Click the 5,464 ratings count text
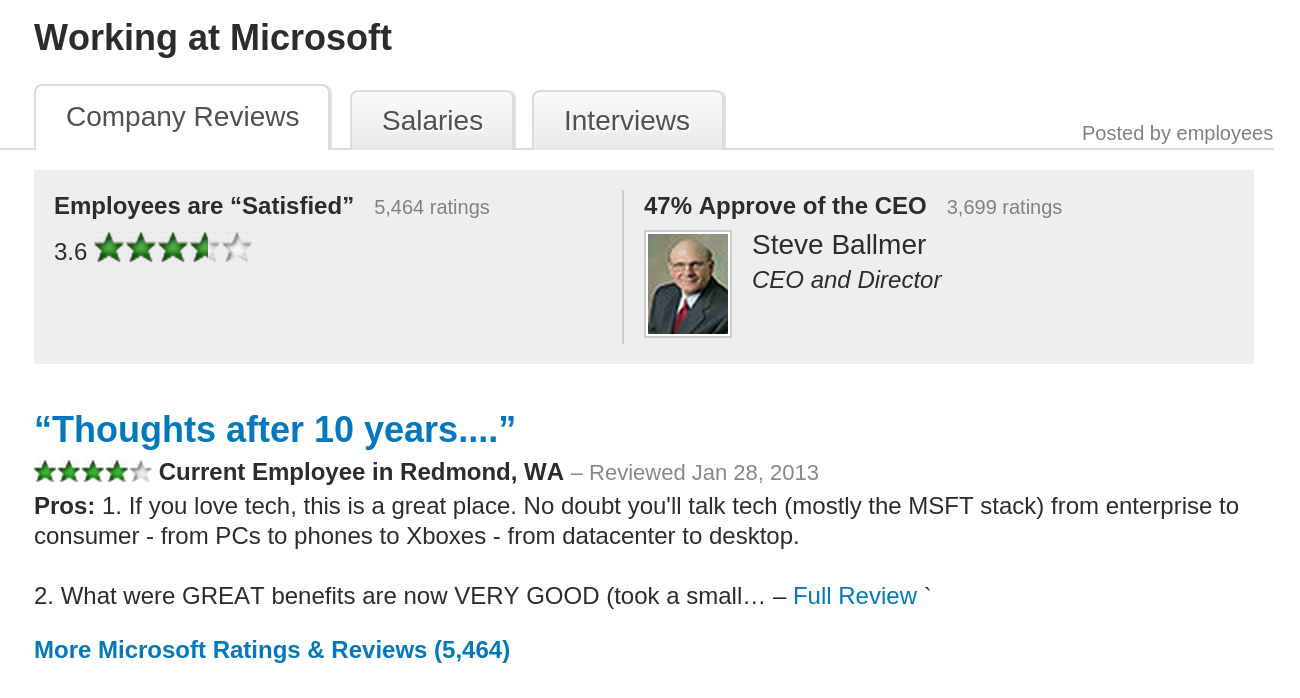This screenshot has width=1300, height=698. pyautogui.click(x=431, y=207)
